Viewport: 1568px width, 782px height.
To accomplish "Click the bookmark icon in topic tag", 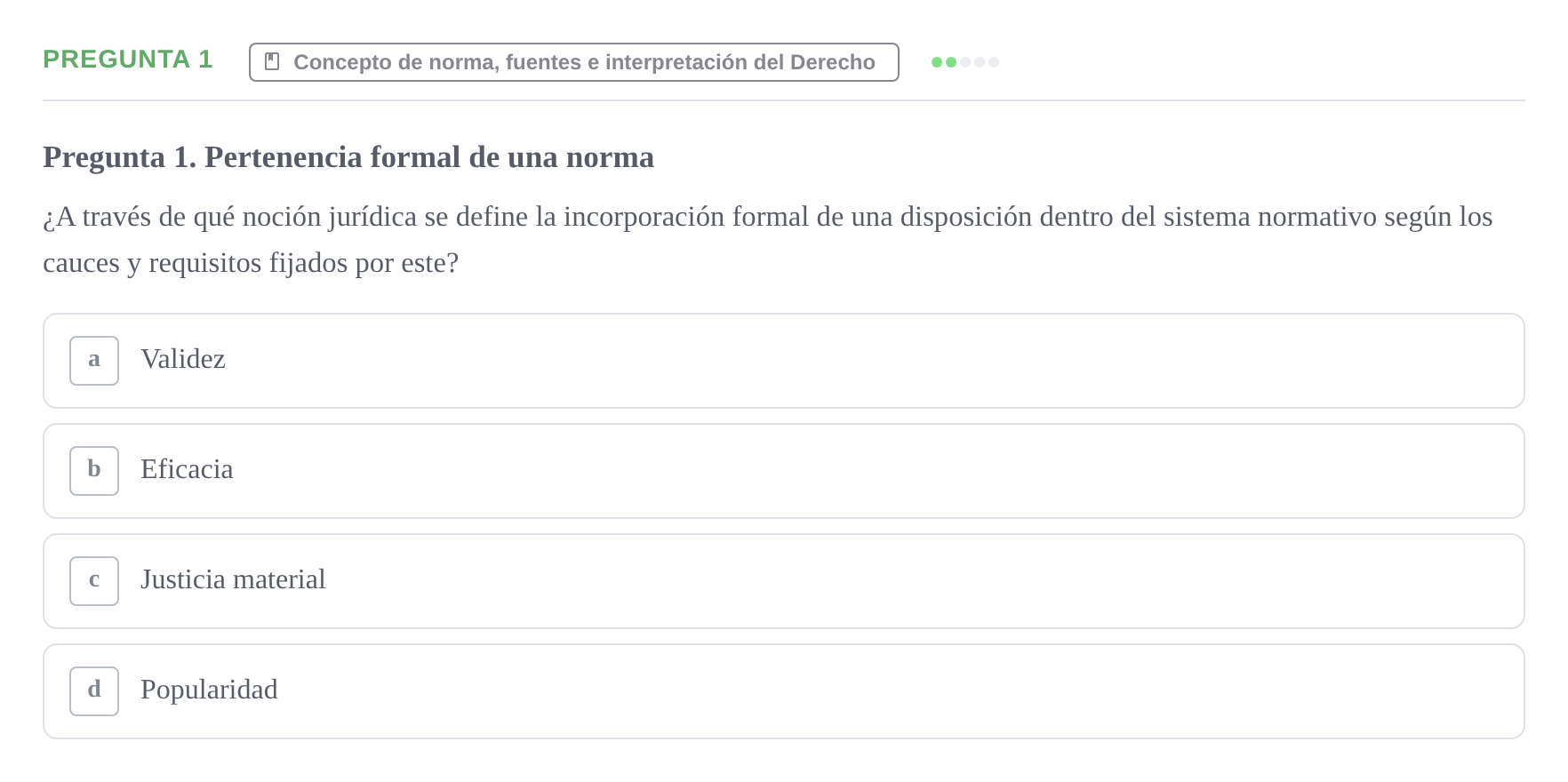I will coord(273,61).
